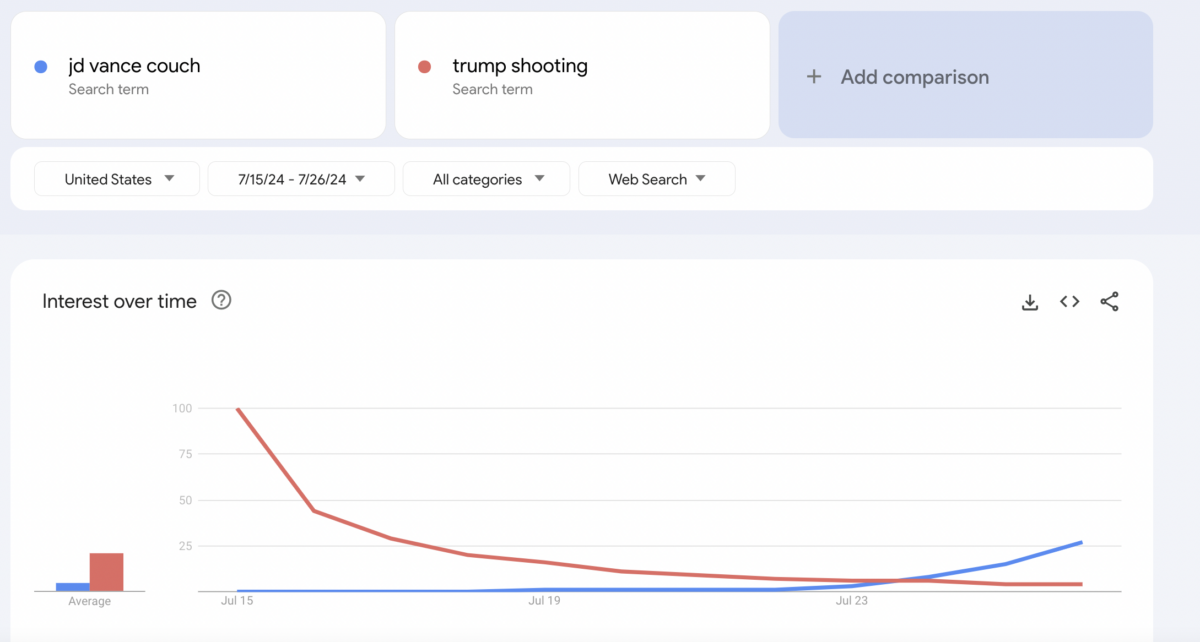Edit the jd vance couch search term

point(134,66)
